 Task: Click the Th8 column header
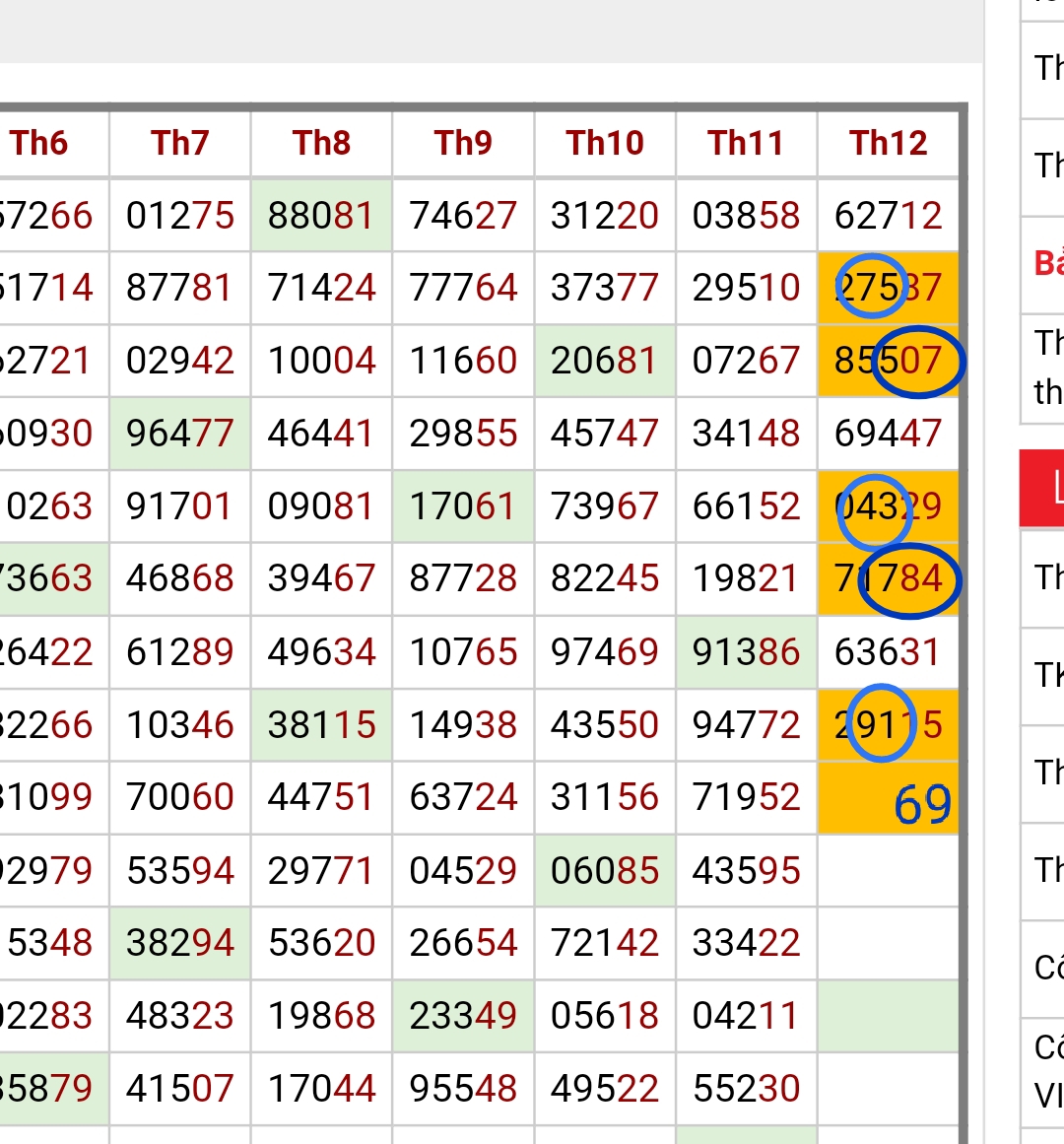pos(322,144)
